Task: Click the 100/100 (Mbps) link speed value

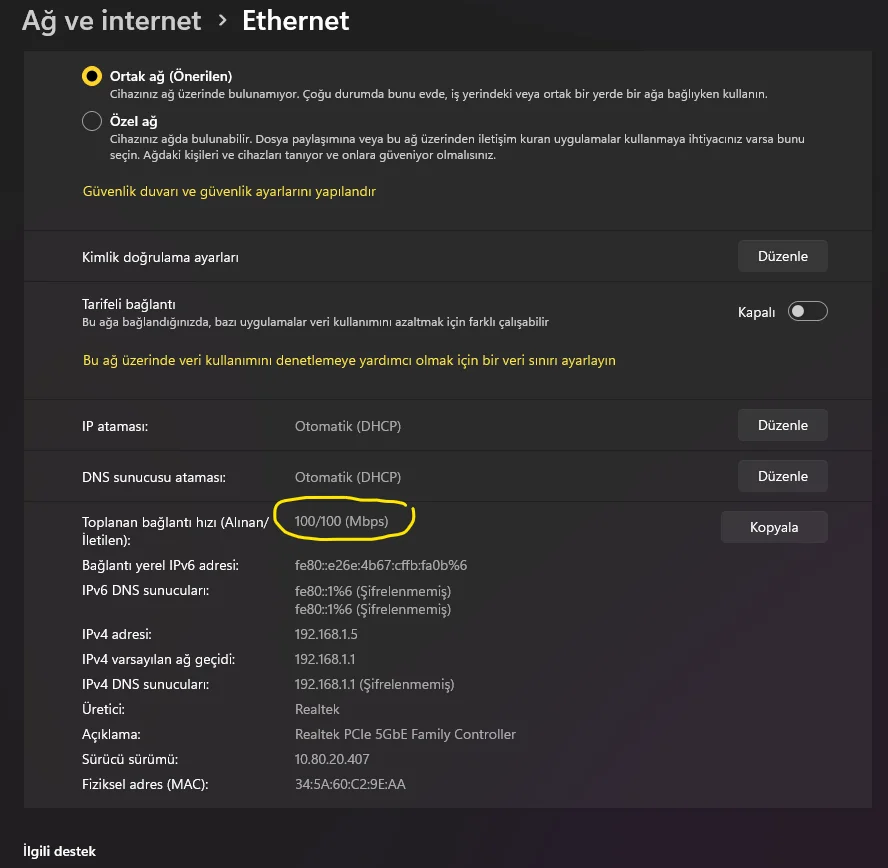Action: (341, 521)
